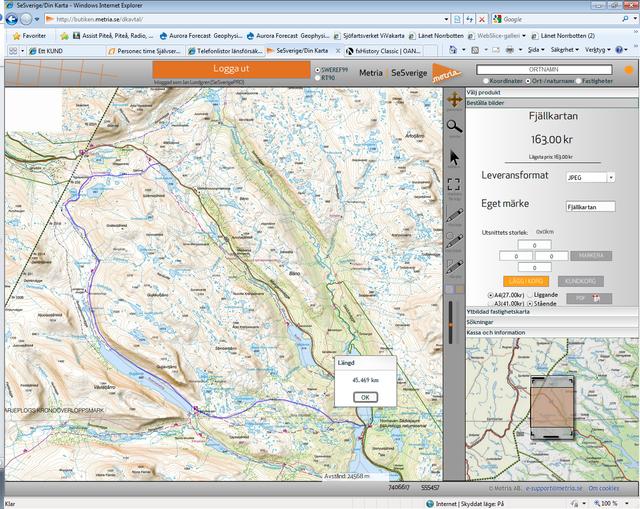Viewport: 640px width, 509px height.
Task: Select the arrow pointer tool
Action: pyautogui.click(x=454, y=157)
